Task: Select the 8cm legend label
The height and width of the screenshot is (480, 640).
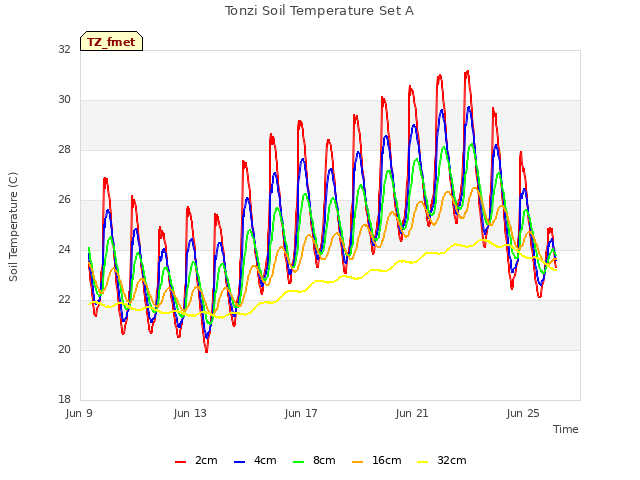Action: 324,460
